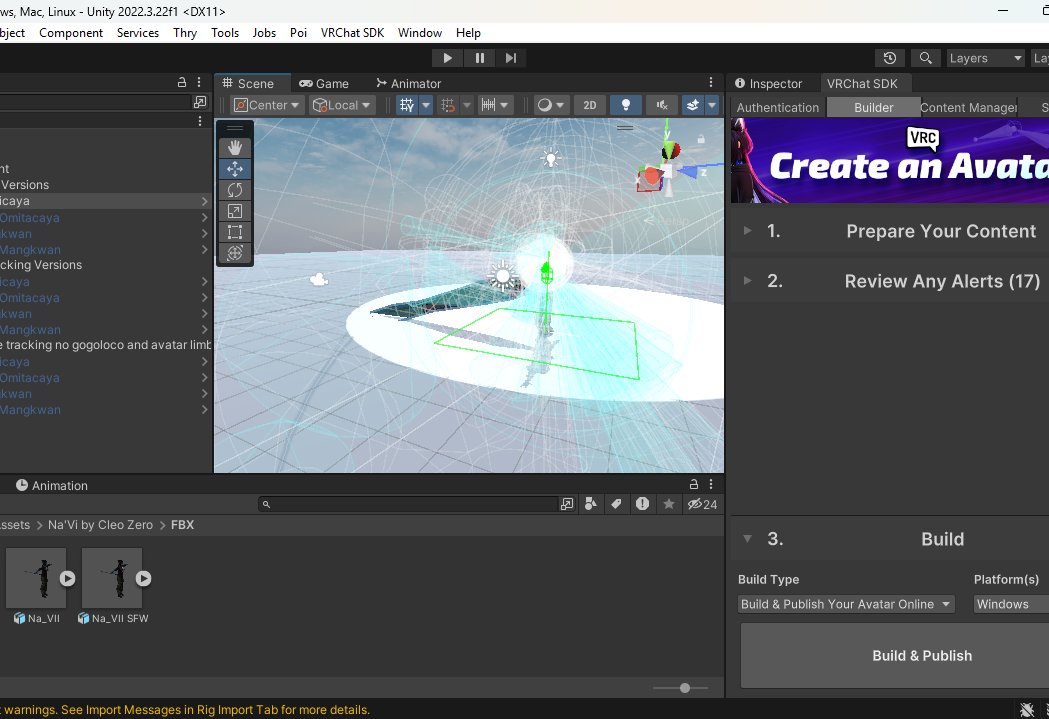Toggle scene effects button
Screen dimensions: 1049x719
[693, 105]
